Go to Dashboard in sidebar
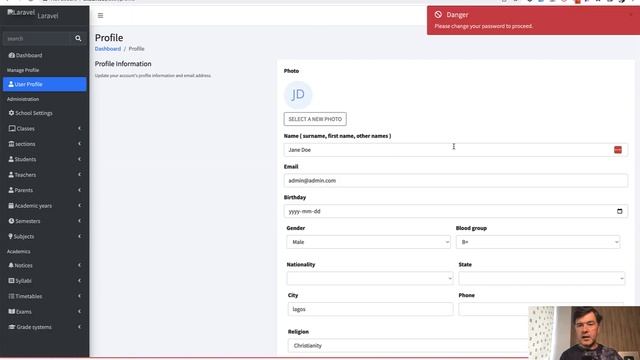The width and height of the screenshot is (640, 360). pos(45,55)
